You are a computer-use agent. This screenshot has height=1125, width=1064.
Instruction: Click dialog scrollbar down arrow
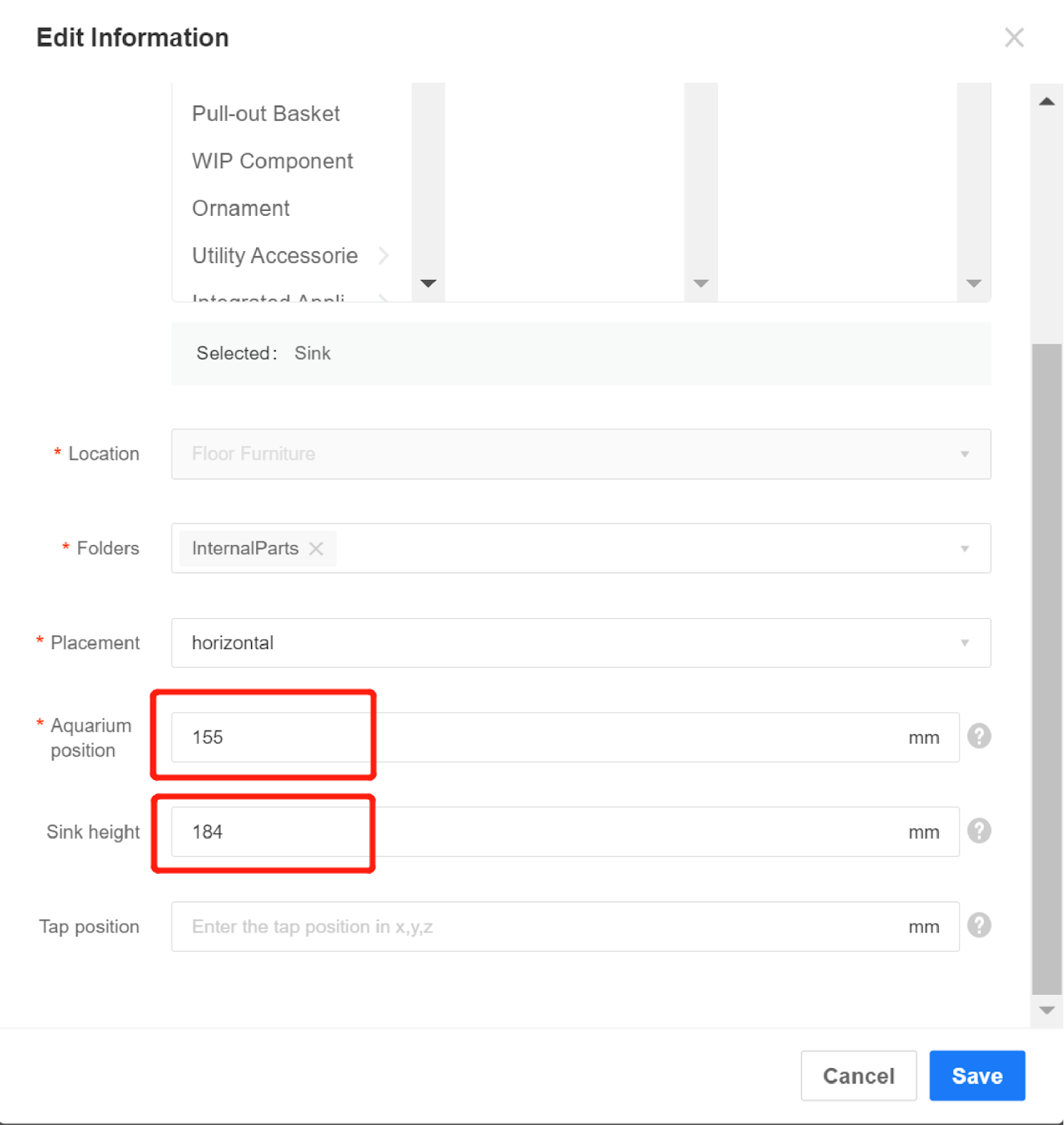click(1046, 1010)
